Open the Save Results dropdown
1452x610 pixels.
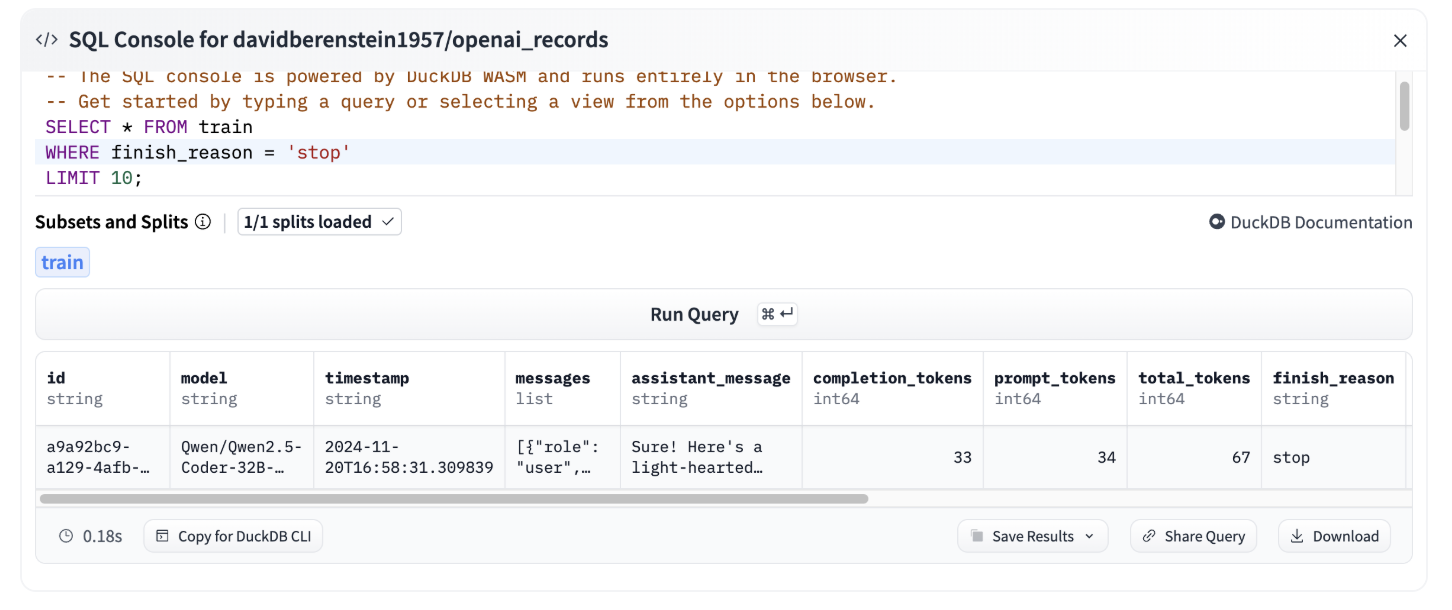click(x=1032, y=536)
